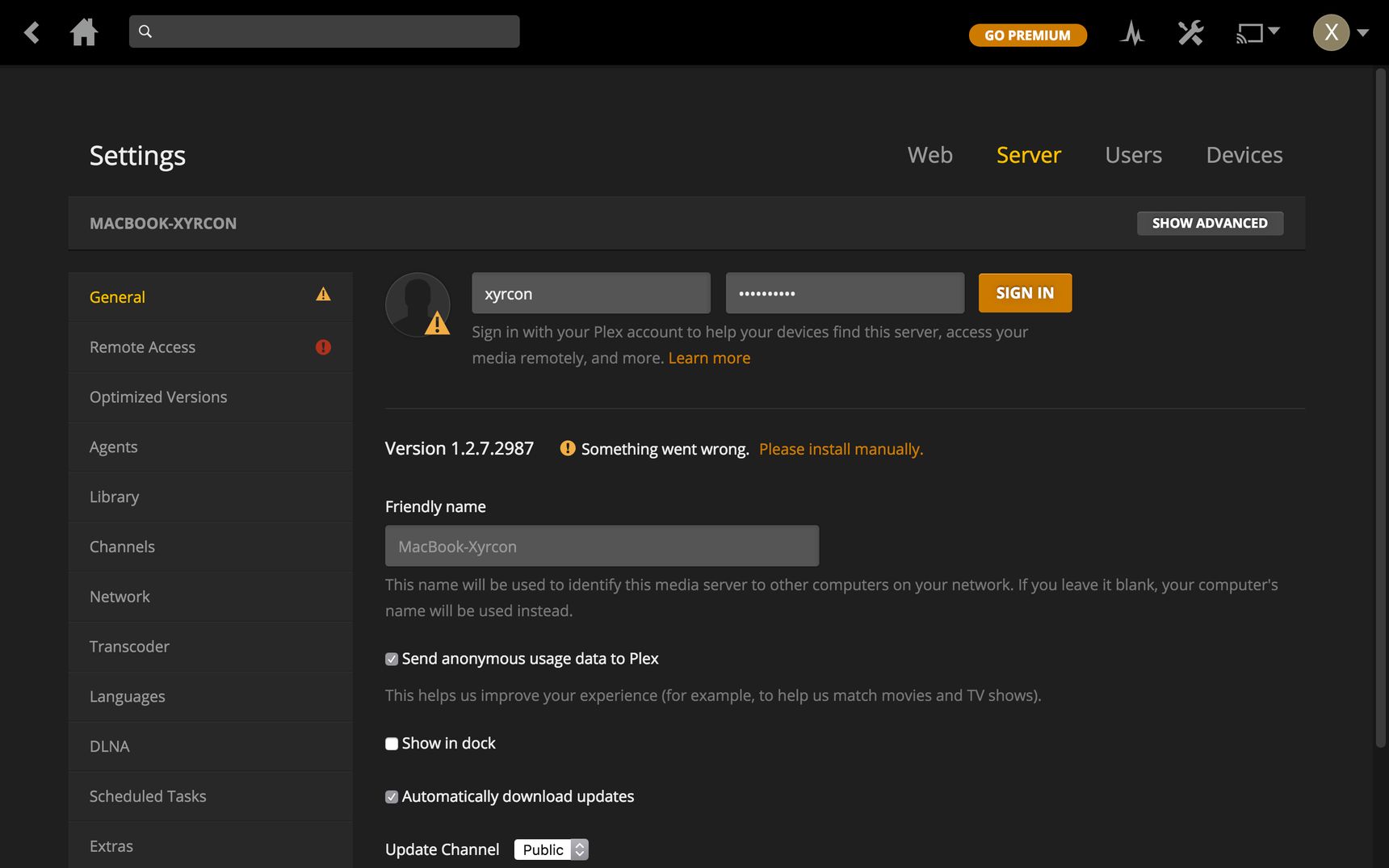Open the Update Channel Public dropdown
Screen dimensions: 1389x868
click(x=552, y=849)
